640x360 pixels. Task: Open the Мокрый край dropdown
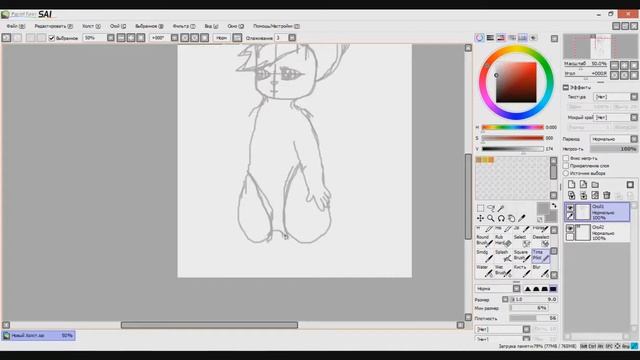616,118
